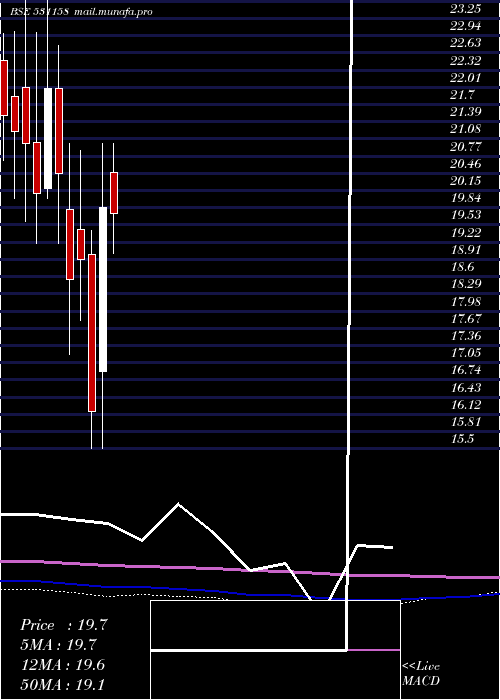The width and height of the screenshot is (500, 700).
Task: Select the 19.22 price axis label
Action: coord(465,233)
